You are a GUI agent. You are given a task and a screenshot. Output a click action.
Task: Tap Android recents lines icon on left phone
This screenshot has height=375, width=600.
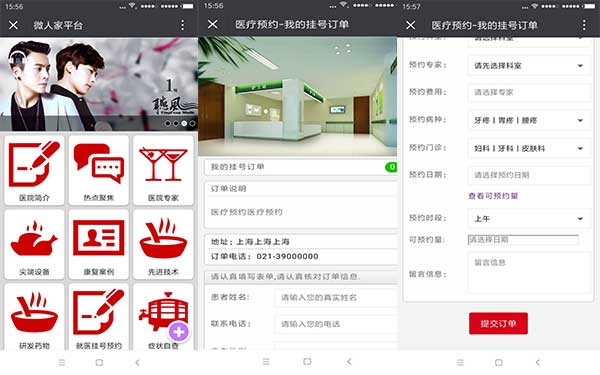(x=62, y=362)
